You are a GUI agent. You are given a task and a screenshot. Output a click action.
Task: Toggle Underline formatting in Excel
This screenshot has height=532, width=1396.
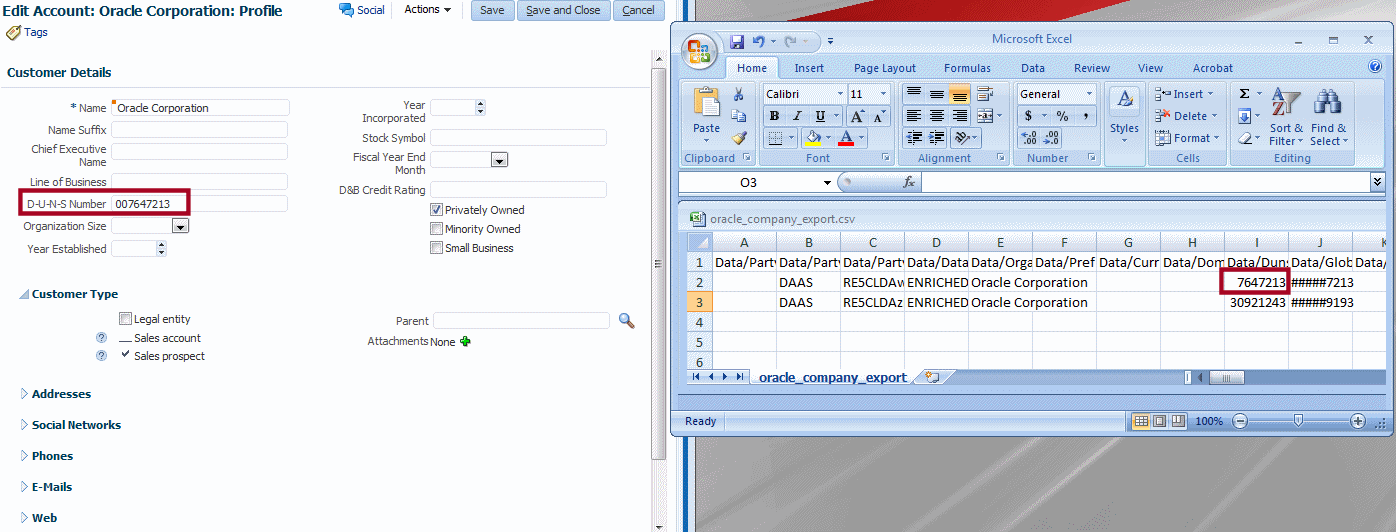tap(820, 116)
